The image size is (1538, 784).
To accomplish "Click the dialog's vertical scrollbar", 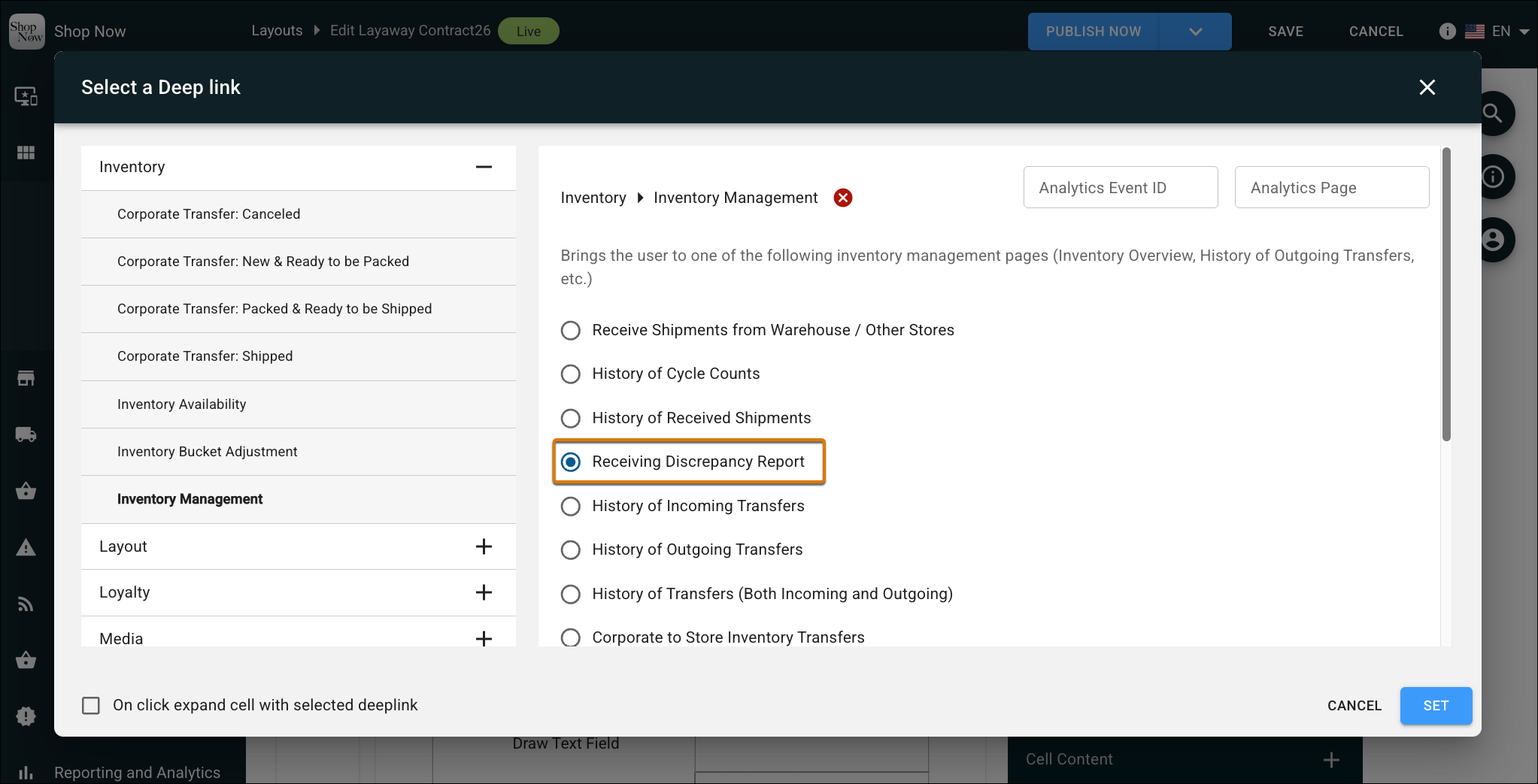I will click(x=1446, y=295).
